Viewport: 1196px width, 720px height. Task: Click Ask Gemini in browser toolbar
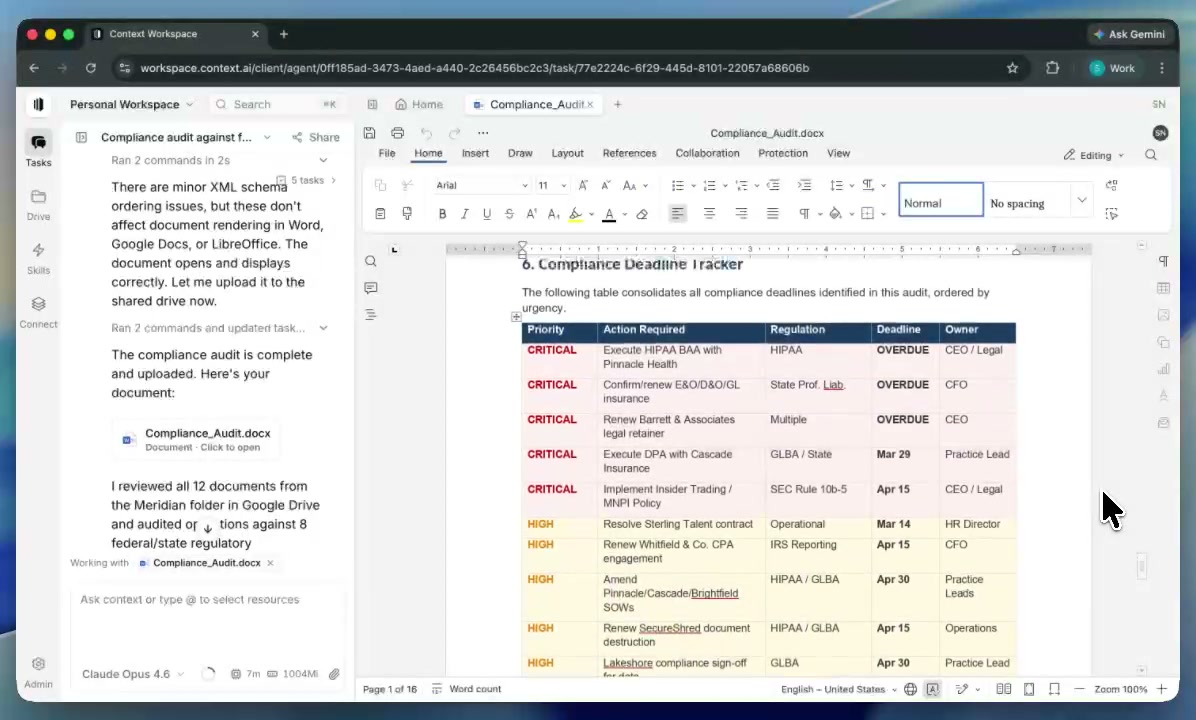tap(1128, 34)
